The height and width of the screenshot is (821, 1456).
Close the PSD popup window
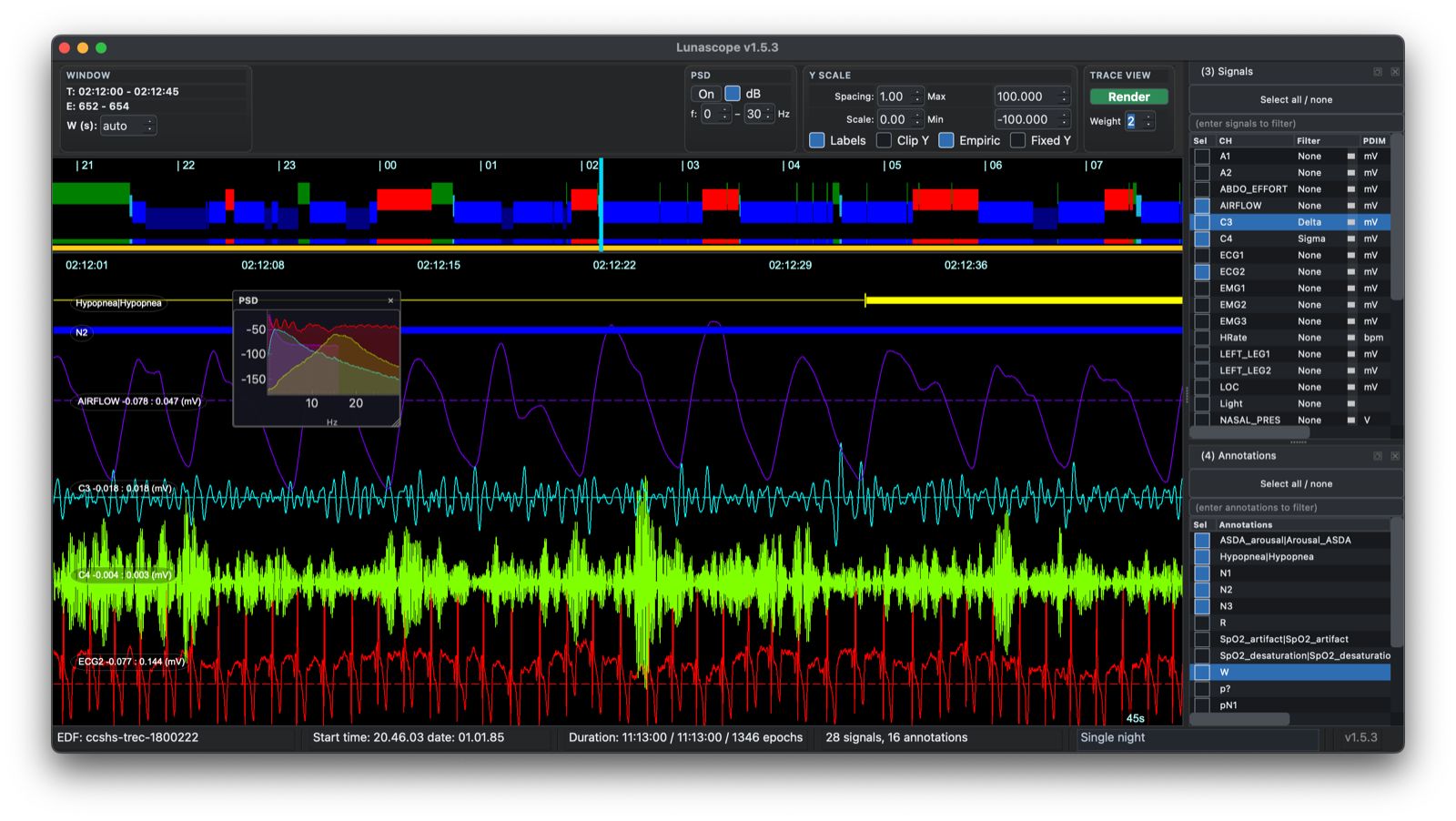(x=390, y=300)
